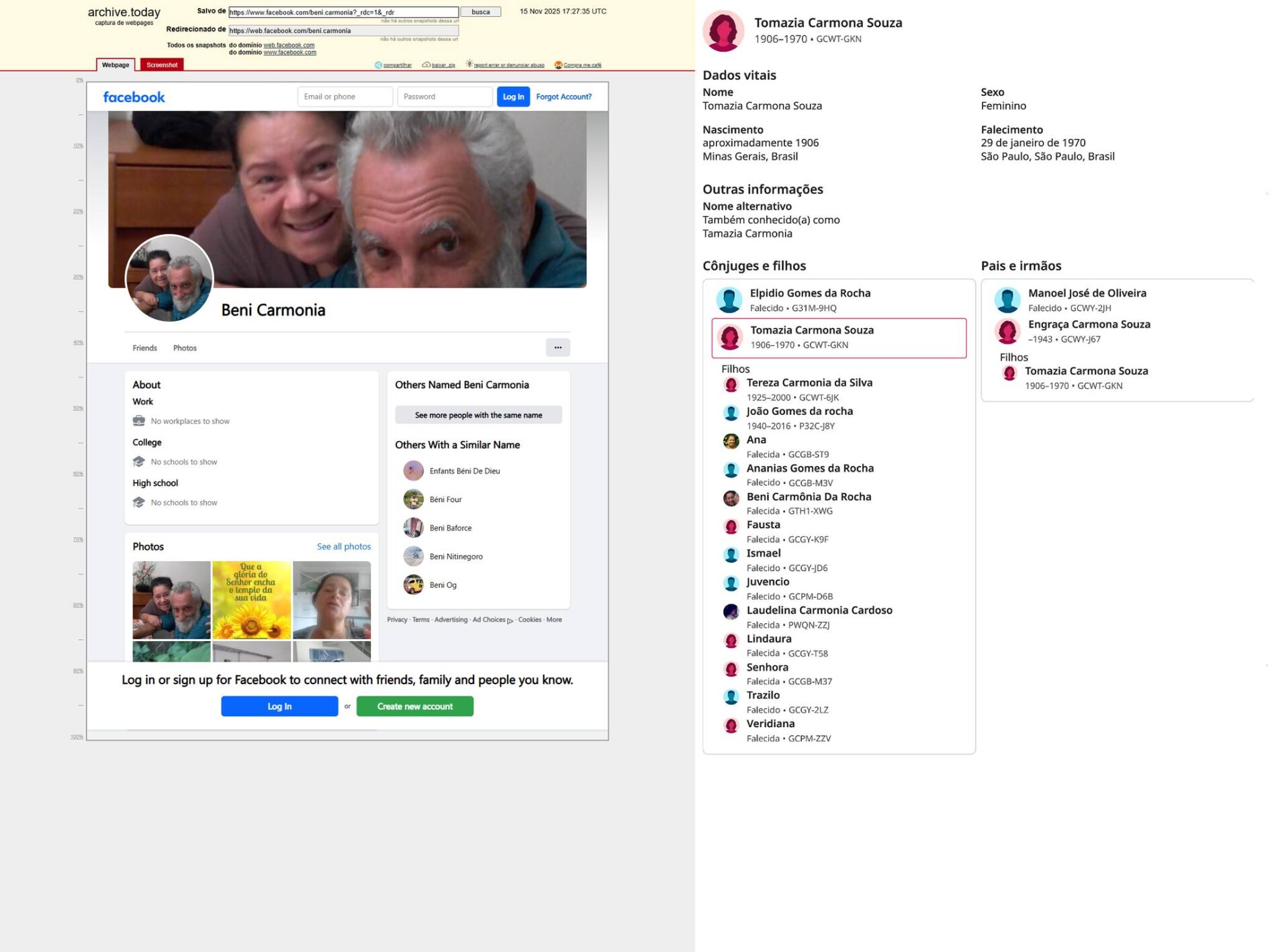Click Manoel José de Oliveira's avatar icon
Screen dimensions: 1276x952
(1007, 300)
